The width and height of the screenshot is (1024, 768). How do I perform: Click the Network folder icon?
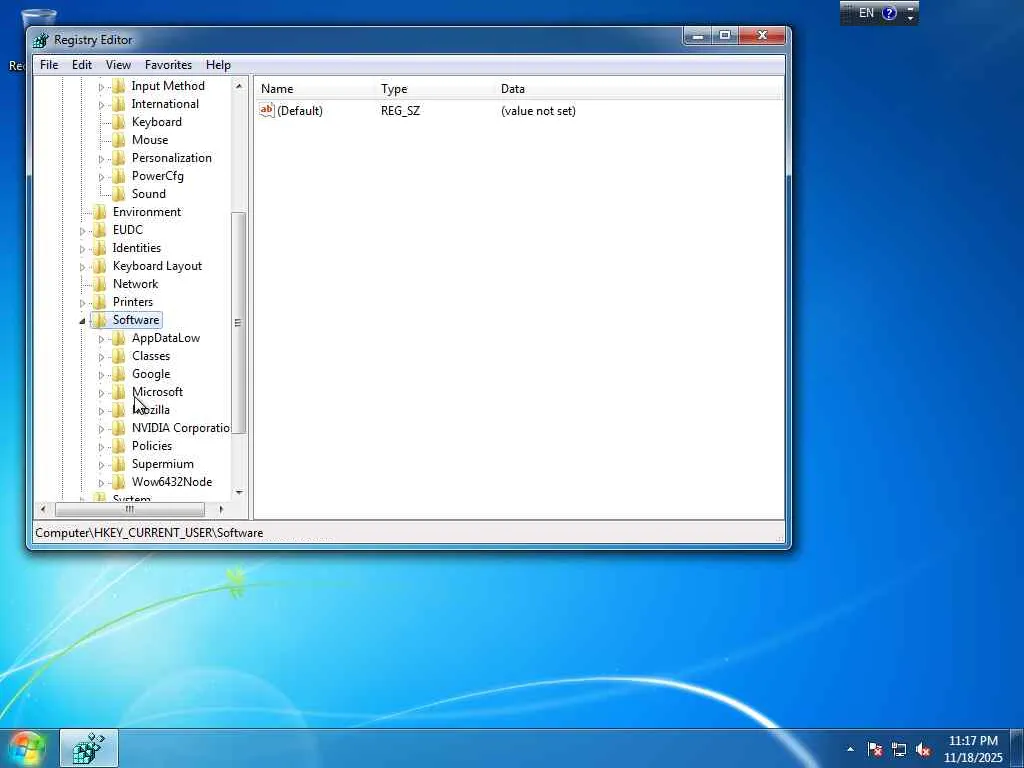(99, 283)
